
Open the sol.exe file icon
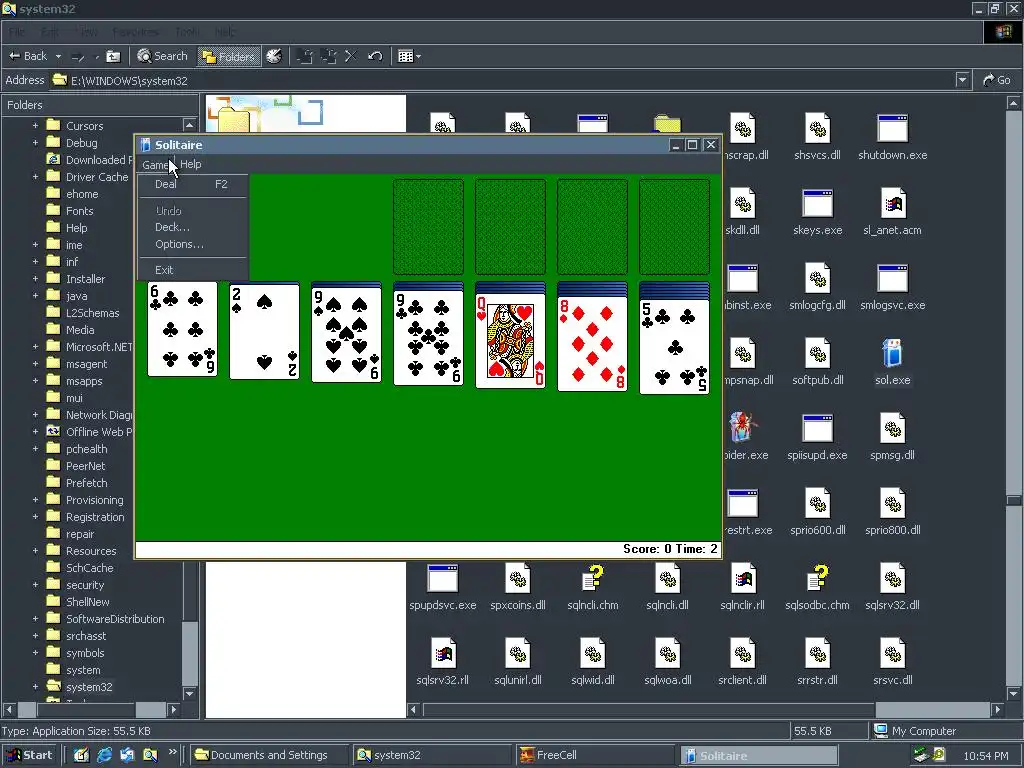[892, 353]
